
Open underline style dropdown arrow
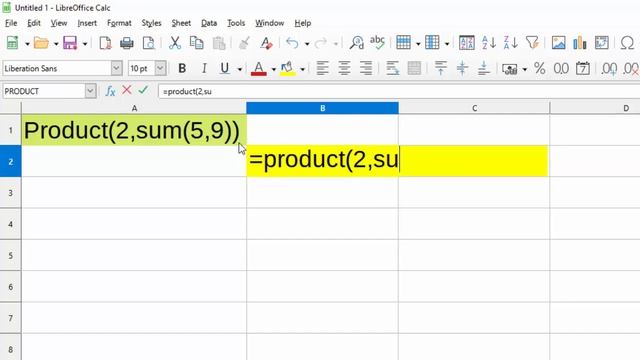coord(240,69)
